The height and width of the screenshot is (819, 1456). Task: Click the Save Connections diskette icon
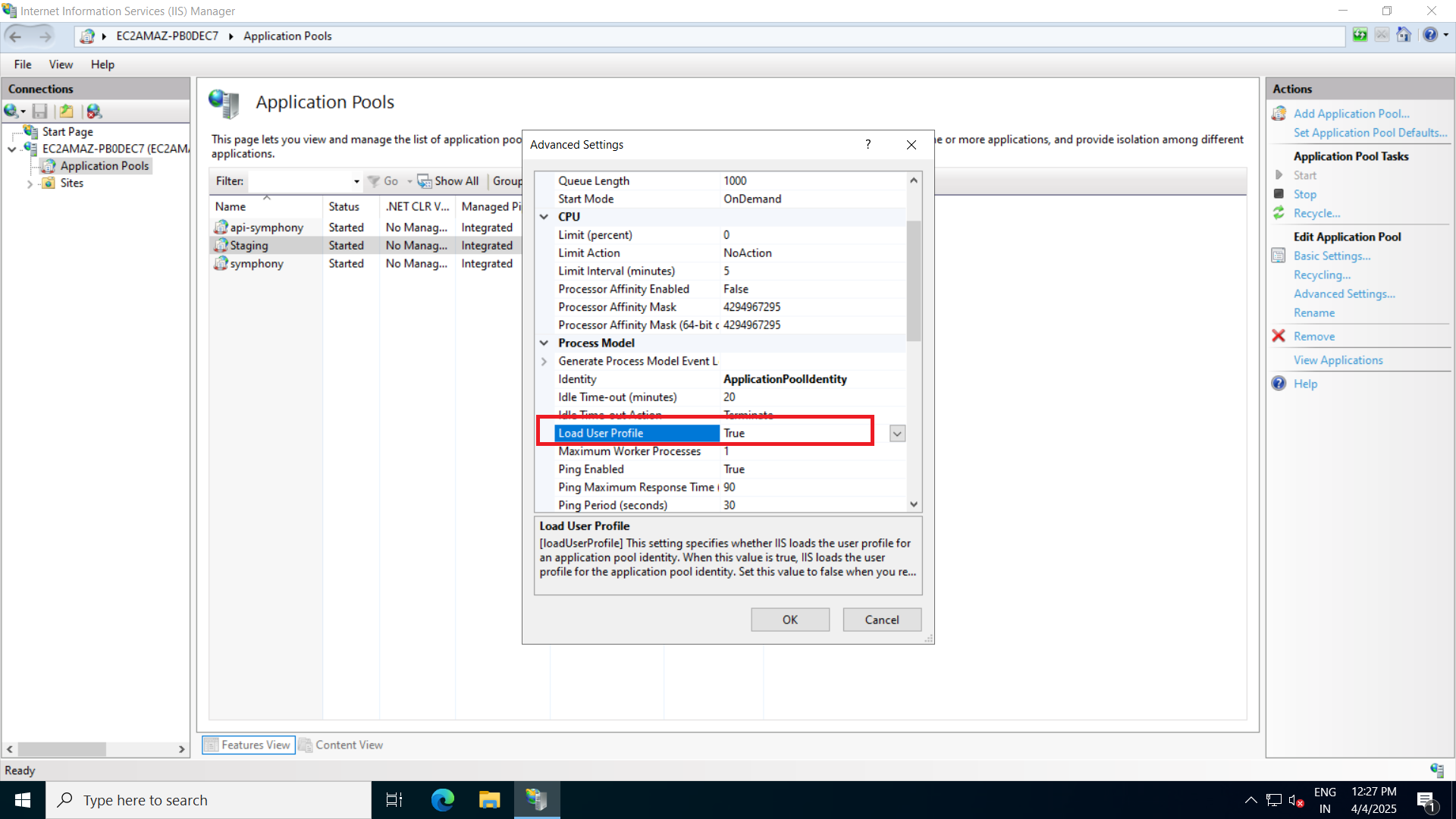click(40, 111)
